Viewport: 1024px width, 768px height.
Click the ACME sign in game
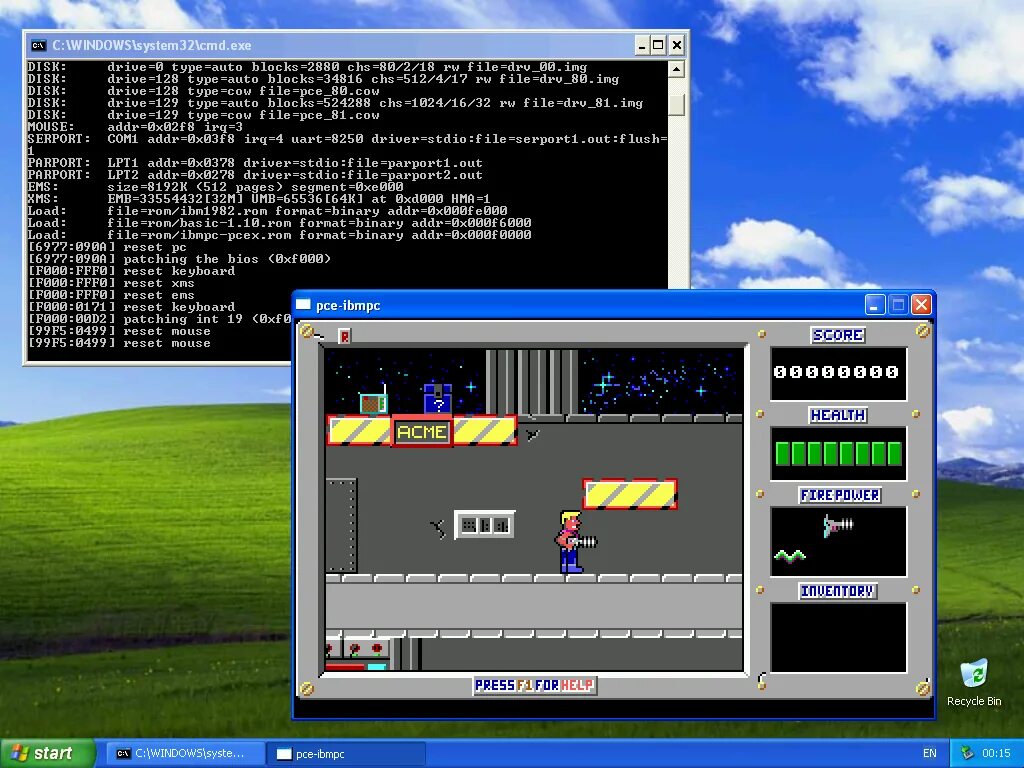tap(422, 432)
